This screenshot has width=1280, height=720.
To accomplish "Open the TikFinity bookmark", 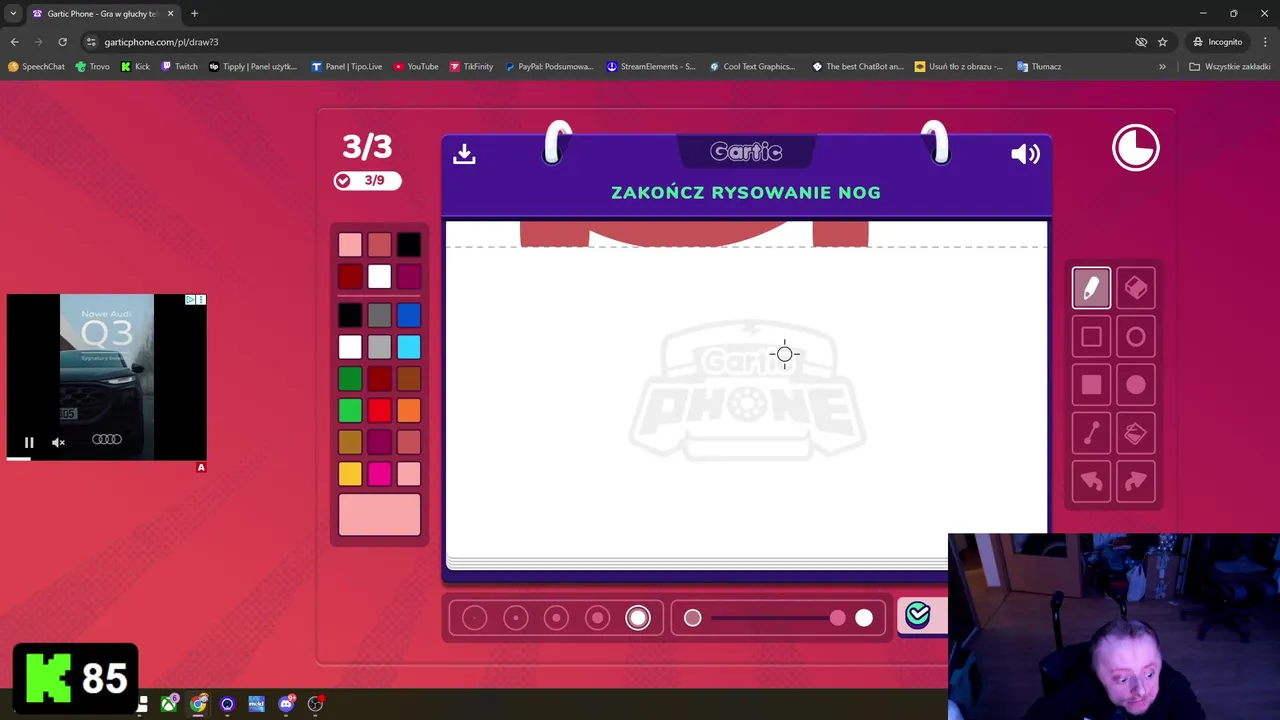I will pyautogui.click(x=471, y=66).
